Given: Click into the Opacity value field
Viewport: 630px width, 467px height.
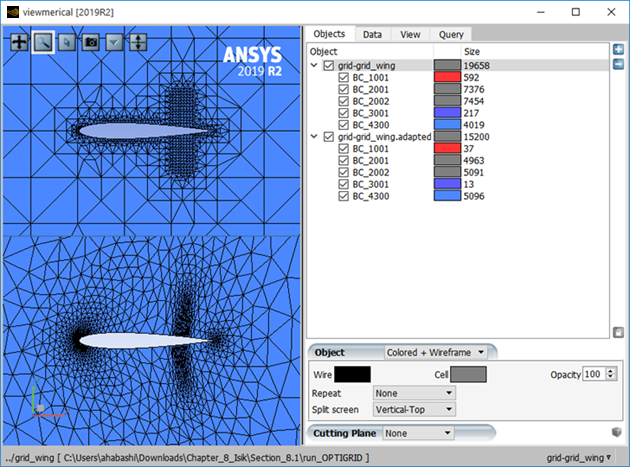Looking at the screenshot, I should click(594, 374).
